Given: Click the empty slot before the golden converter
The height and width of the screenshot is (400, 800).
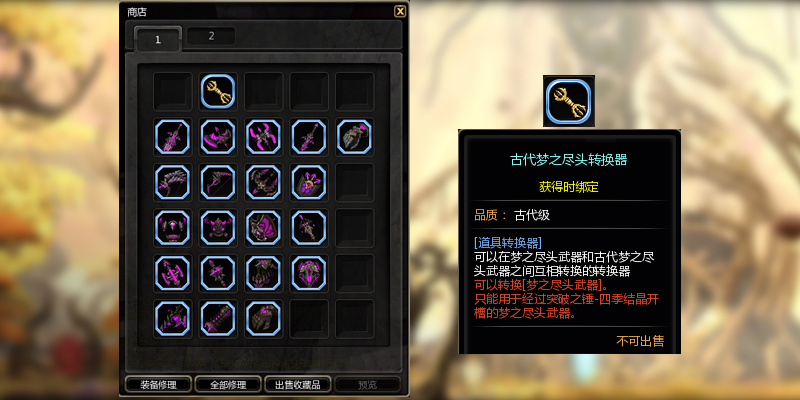Looking at the screenshot, I should [x=172, y=91].
